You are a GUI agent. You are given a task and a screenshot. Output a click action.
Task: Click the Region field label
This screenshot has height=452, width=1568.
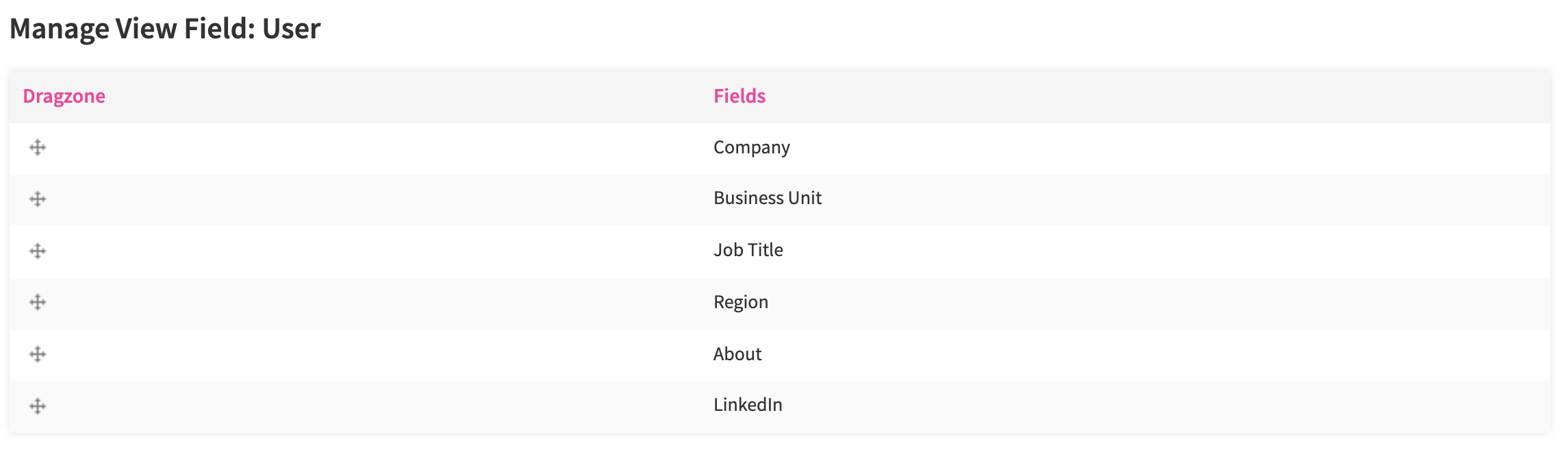[741, 303]
